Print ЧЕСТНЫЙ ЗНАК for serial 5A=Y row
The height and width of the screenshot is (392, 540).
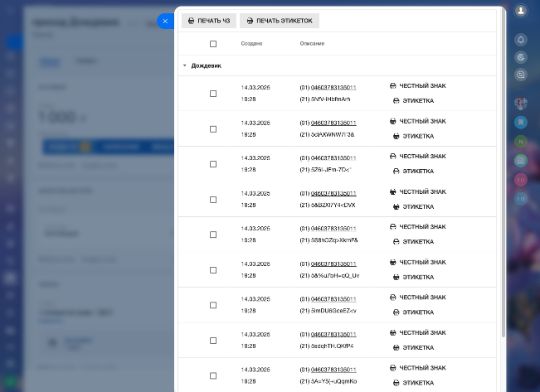[418, 368]
